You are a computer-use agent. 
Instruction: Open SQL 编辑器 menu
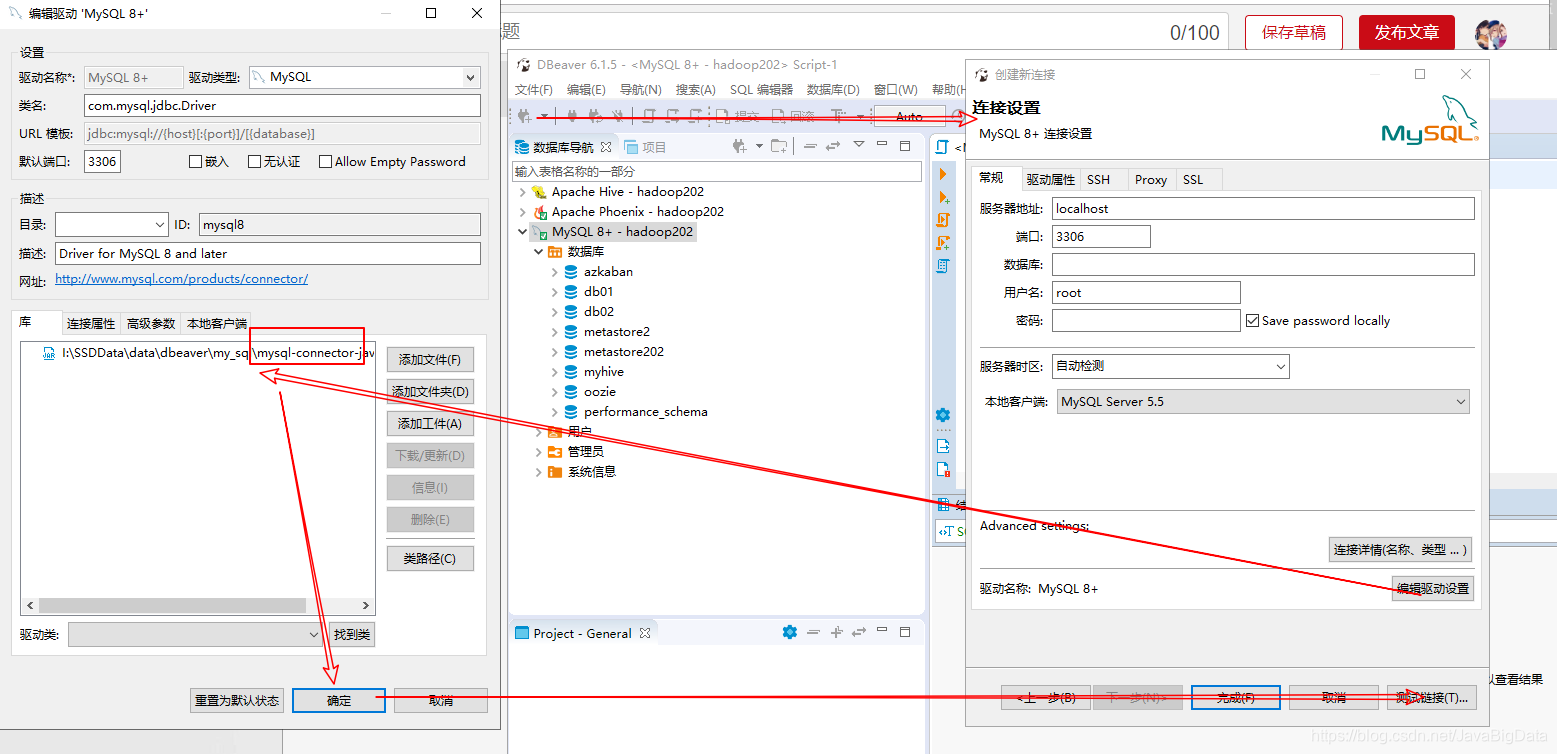pos(761,90)
